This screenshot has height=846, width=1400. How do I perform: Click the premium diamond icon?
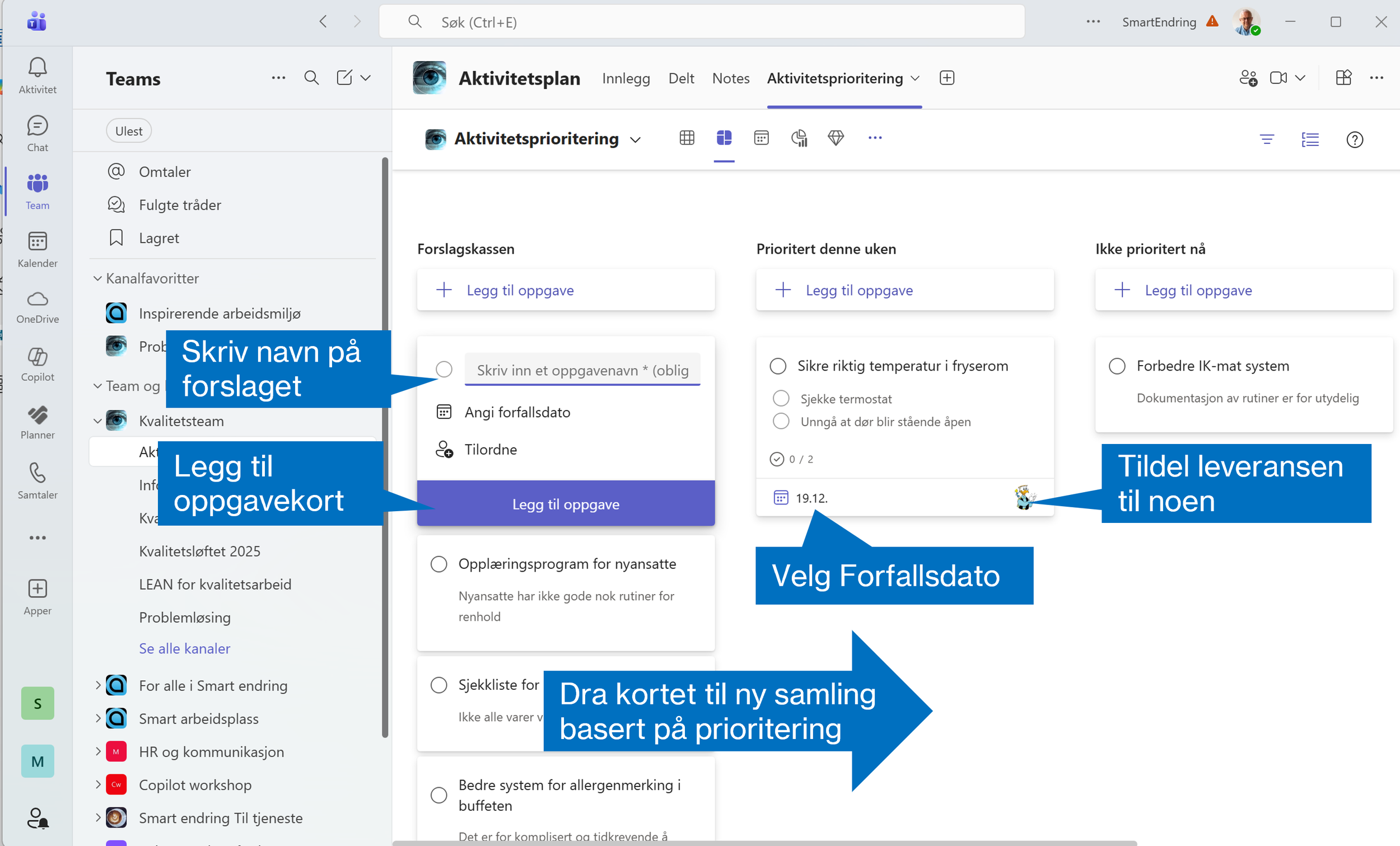[835, 138]
